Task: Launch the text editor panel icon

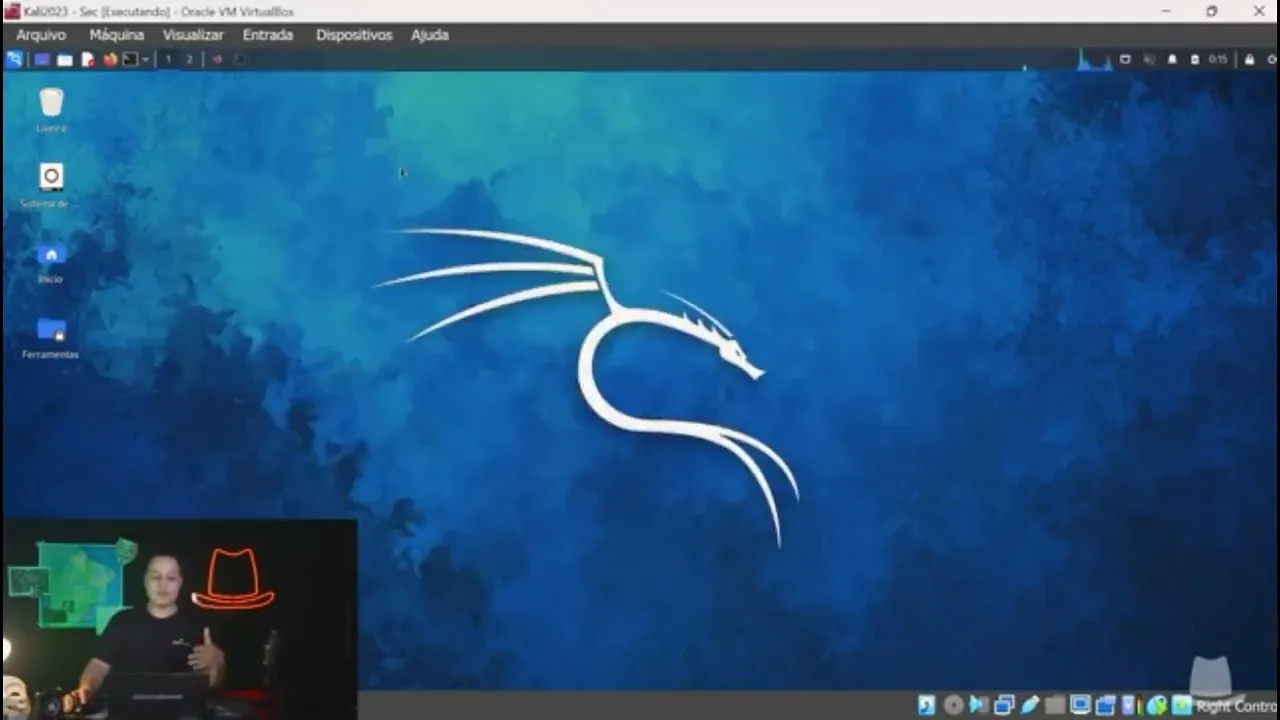Action: (x=88, y=59)
